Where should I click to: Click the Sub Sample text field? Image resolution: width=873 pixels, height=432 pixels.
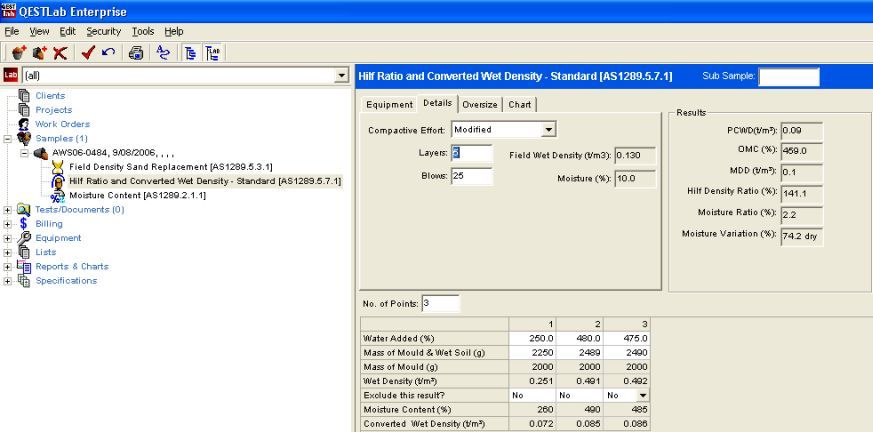[788, 77]
